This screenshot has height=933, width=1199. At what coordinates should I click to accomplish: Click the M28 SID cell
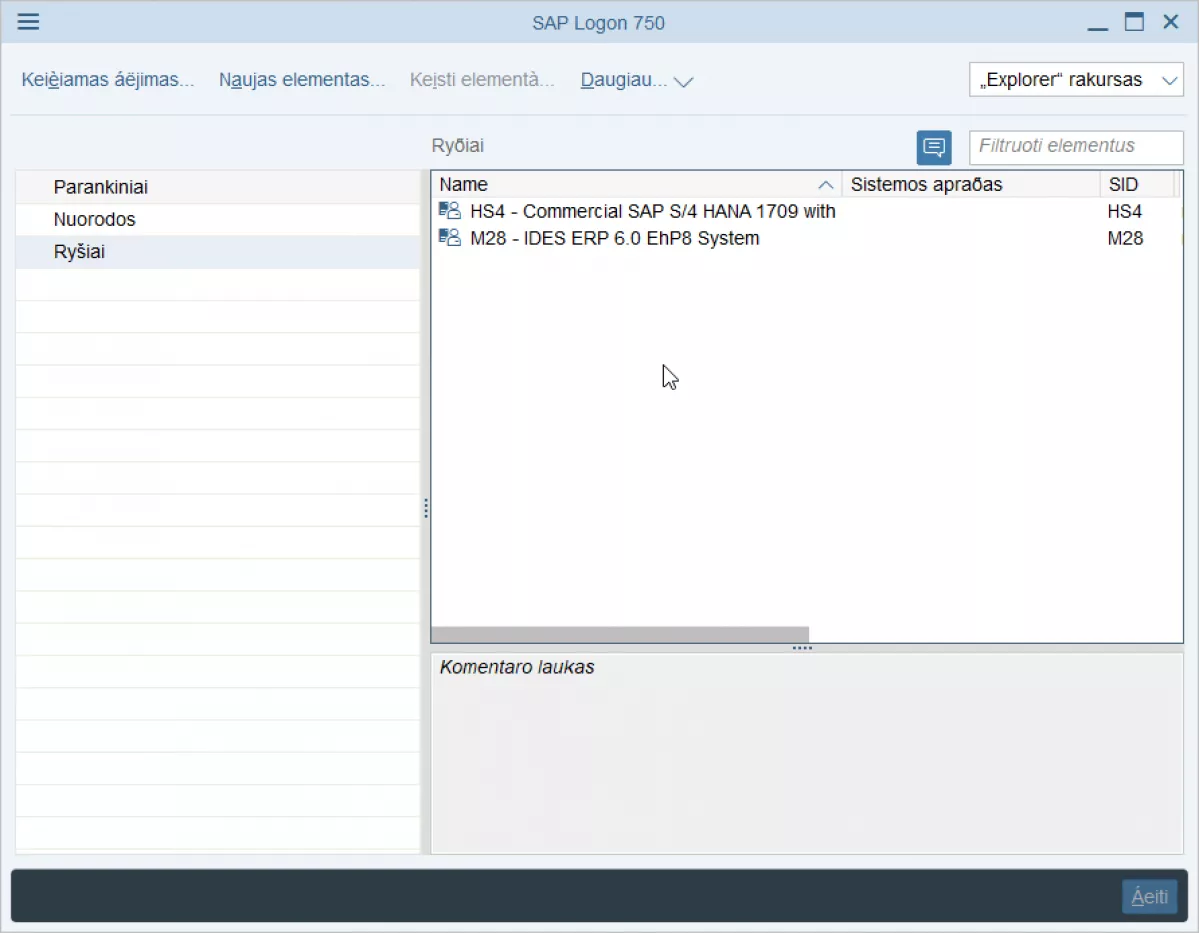[x=1125, y=238]
